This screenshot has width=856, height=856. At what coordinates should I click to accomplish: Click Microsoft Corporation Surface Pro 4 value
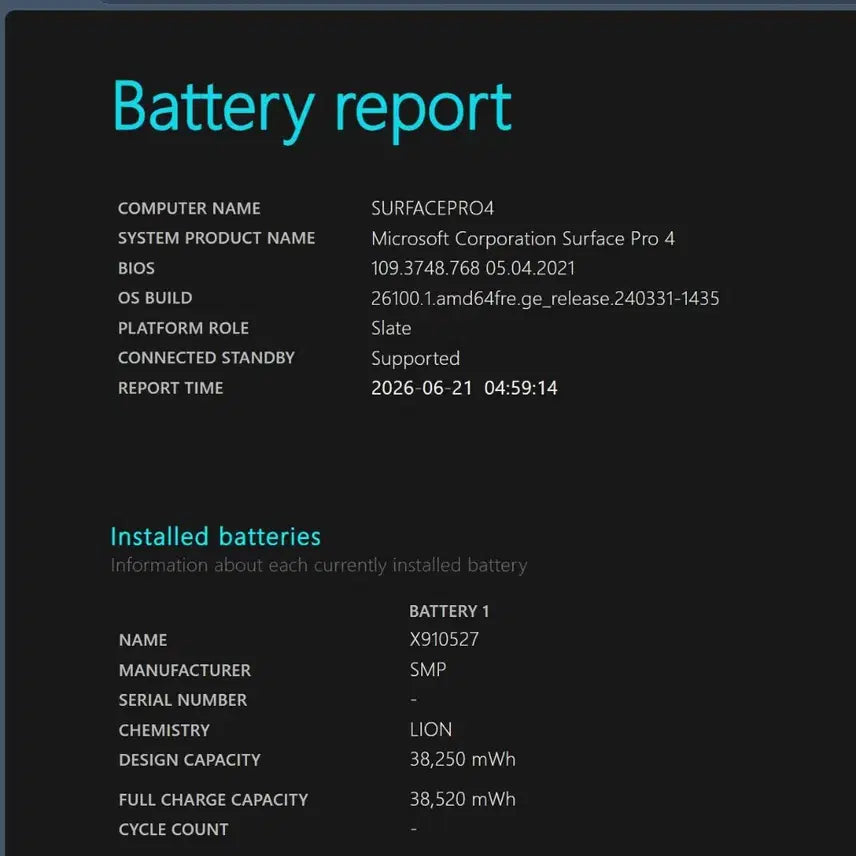[x=523, y=239]
